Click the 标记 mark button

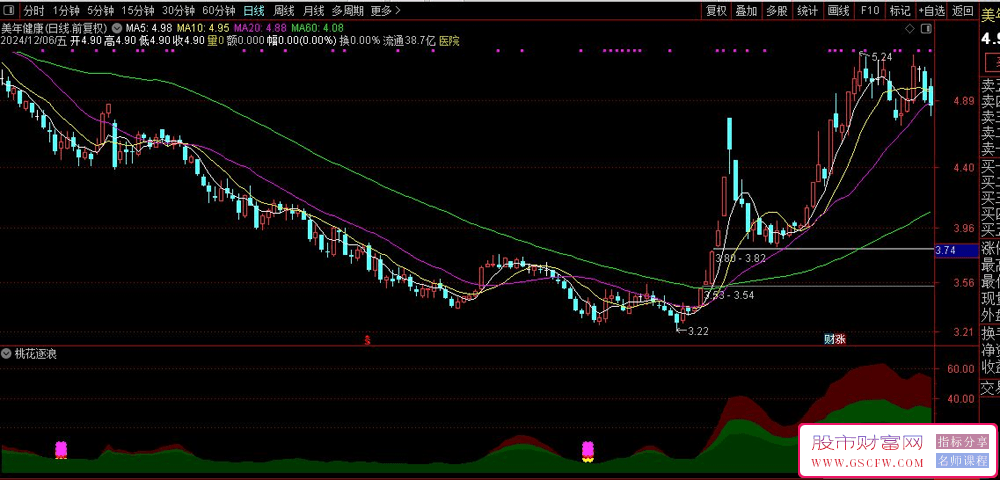tap(900, 10)
